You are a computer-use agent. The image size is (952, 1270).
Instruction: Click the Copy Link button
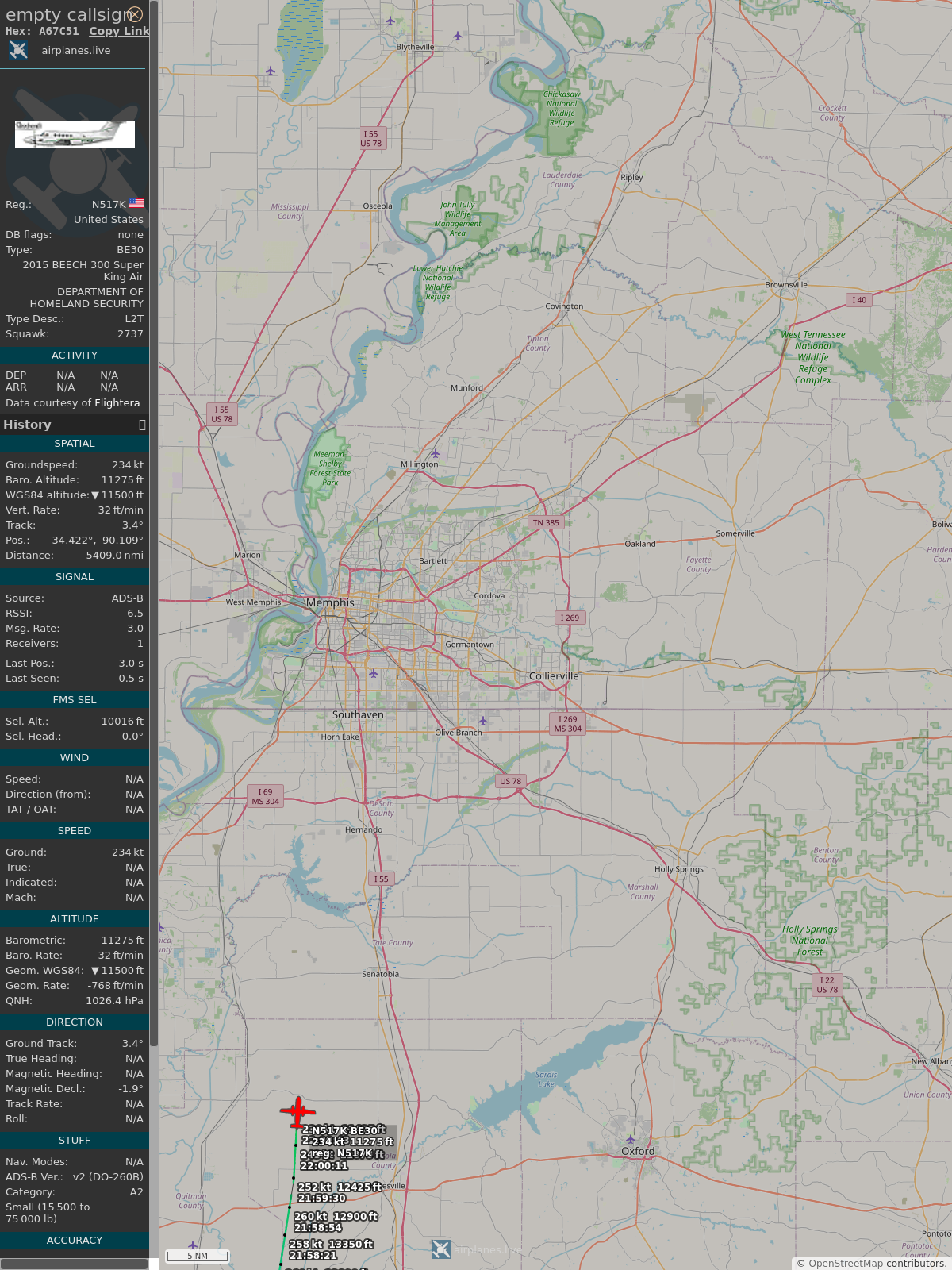click(119, 31)
